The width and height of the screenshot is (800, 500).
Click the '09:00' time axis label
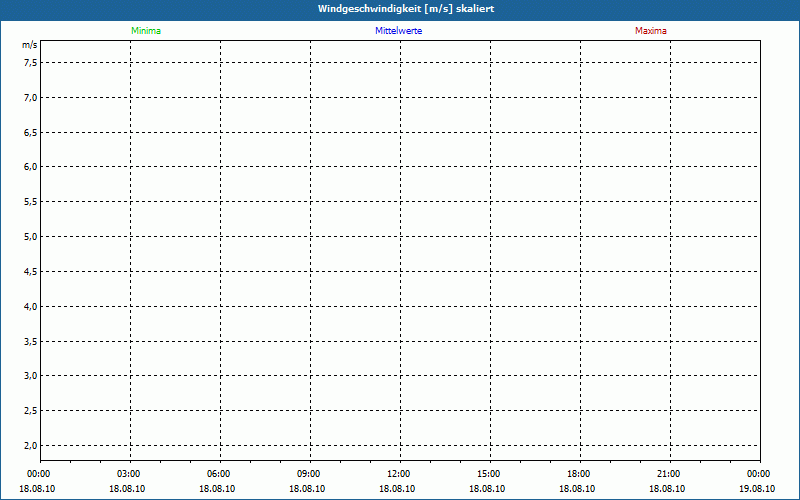coord(309,474)
